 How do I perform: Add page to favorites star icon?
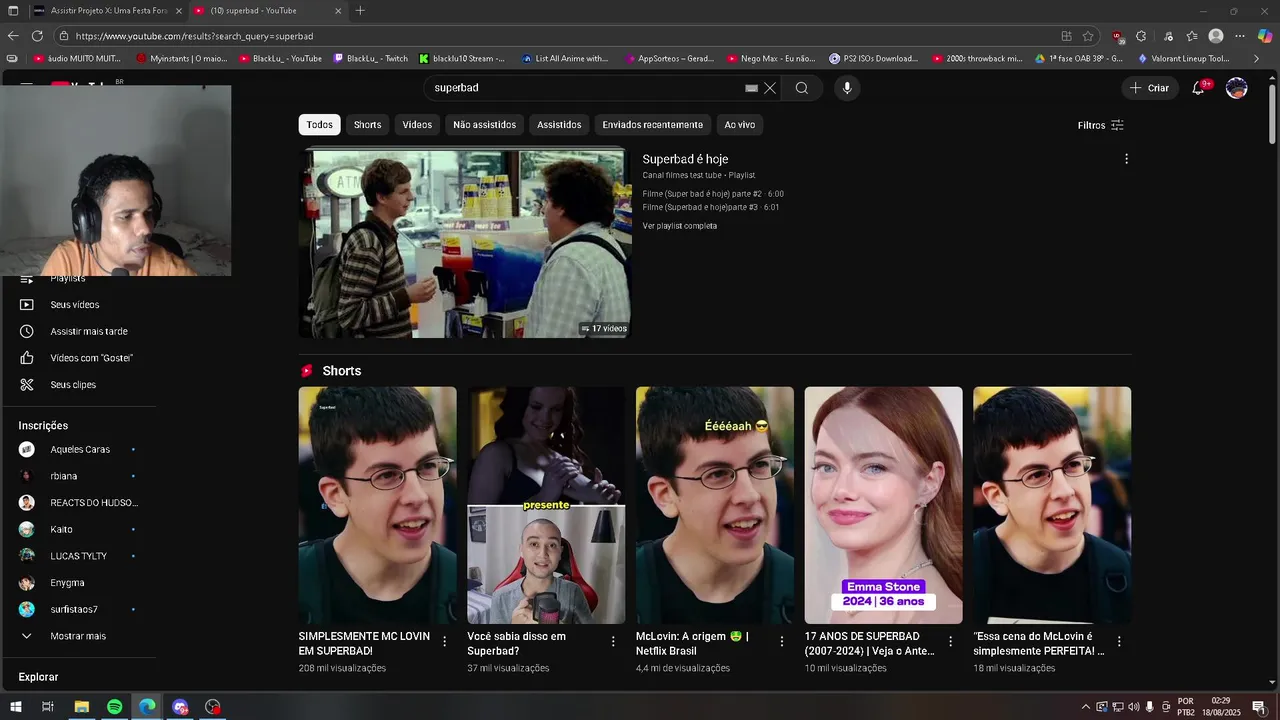[x=1088, y=36]
